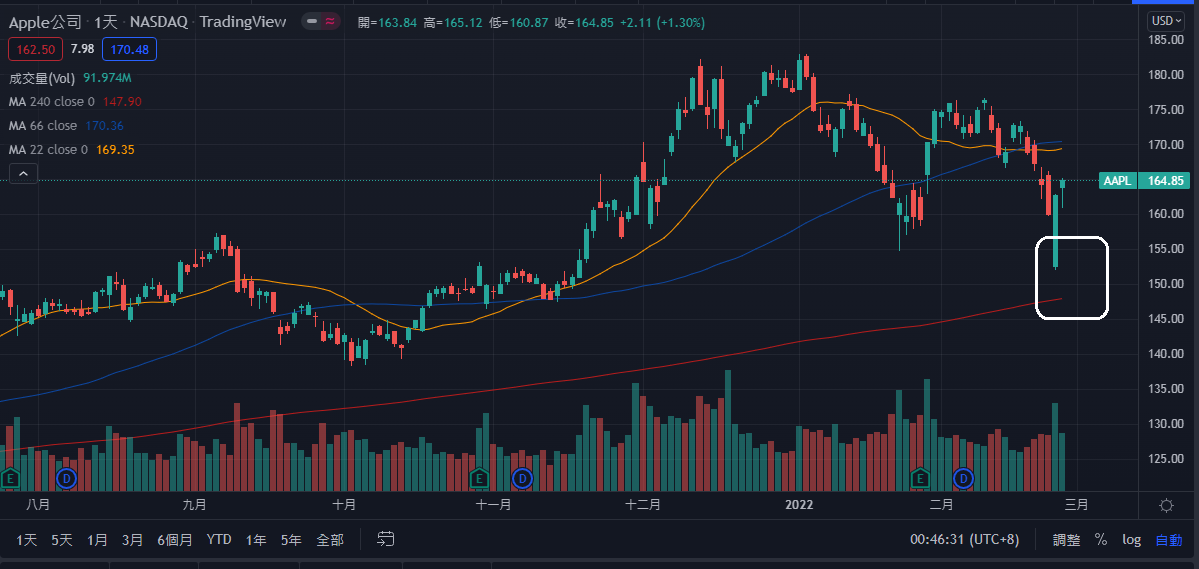Click the 147.90 MA 240 value
1199x569 pixels.
[x=122, y=101]
